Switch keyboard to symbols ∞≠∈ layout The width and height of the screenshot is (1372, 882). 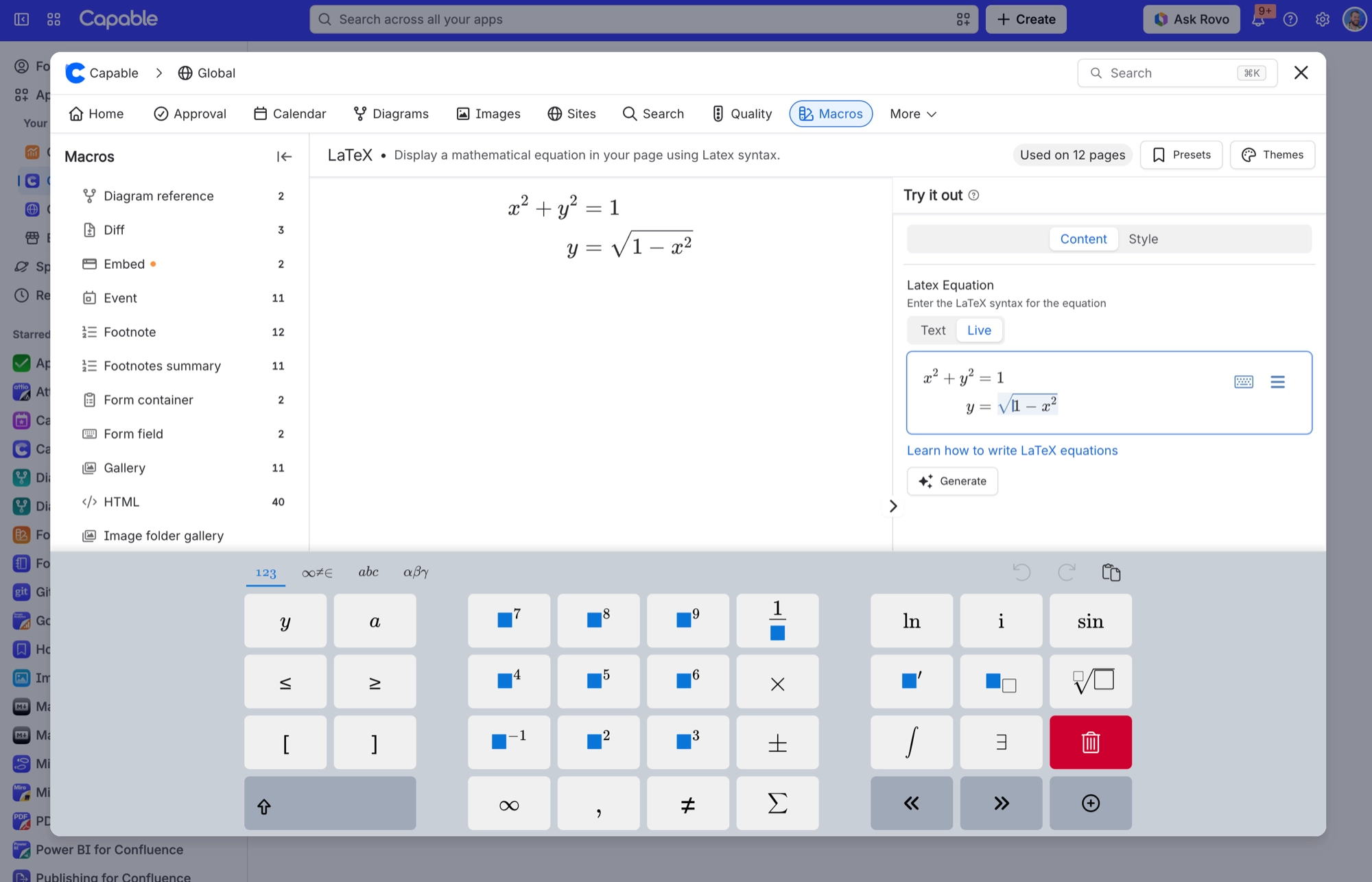click(317, 573)
